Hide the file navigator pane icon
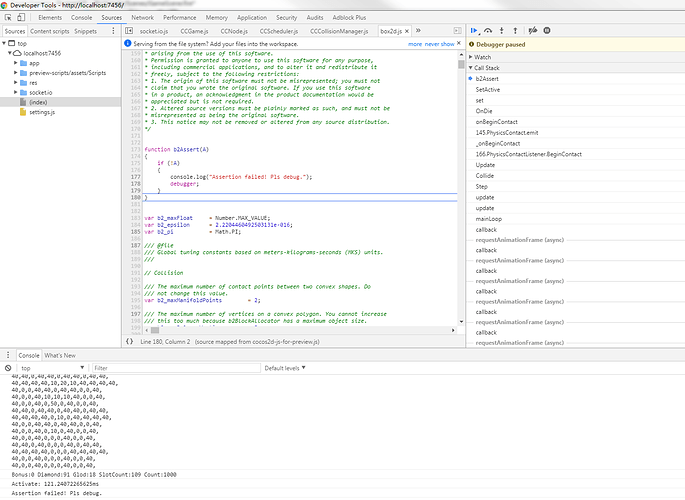This screenshot has width=685, height=500. (128, 31)
